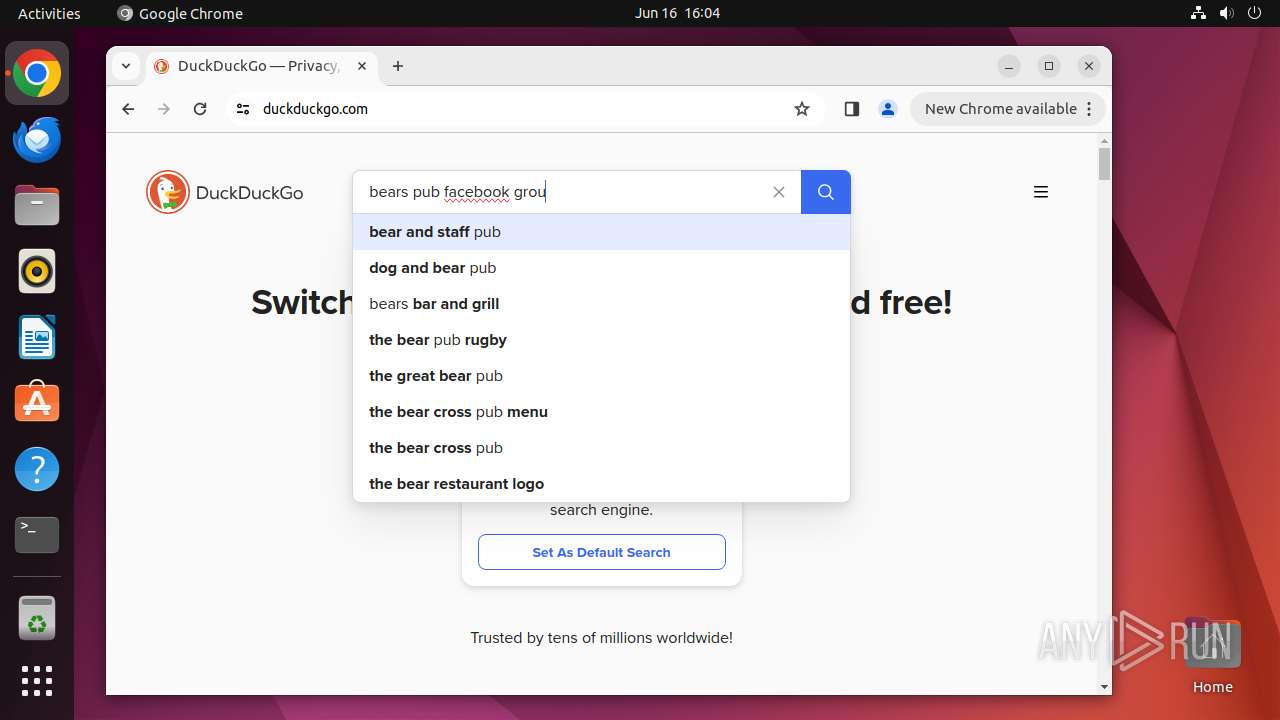The width and height of the screenshot is (1280, 720).
Task: Click DuckDuckGo wordmark text
Action: click(x=249, y=193)
